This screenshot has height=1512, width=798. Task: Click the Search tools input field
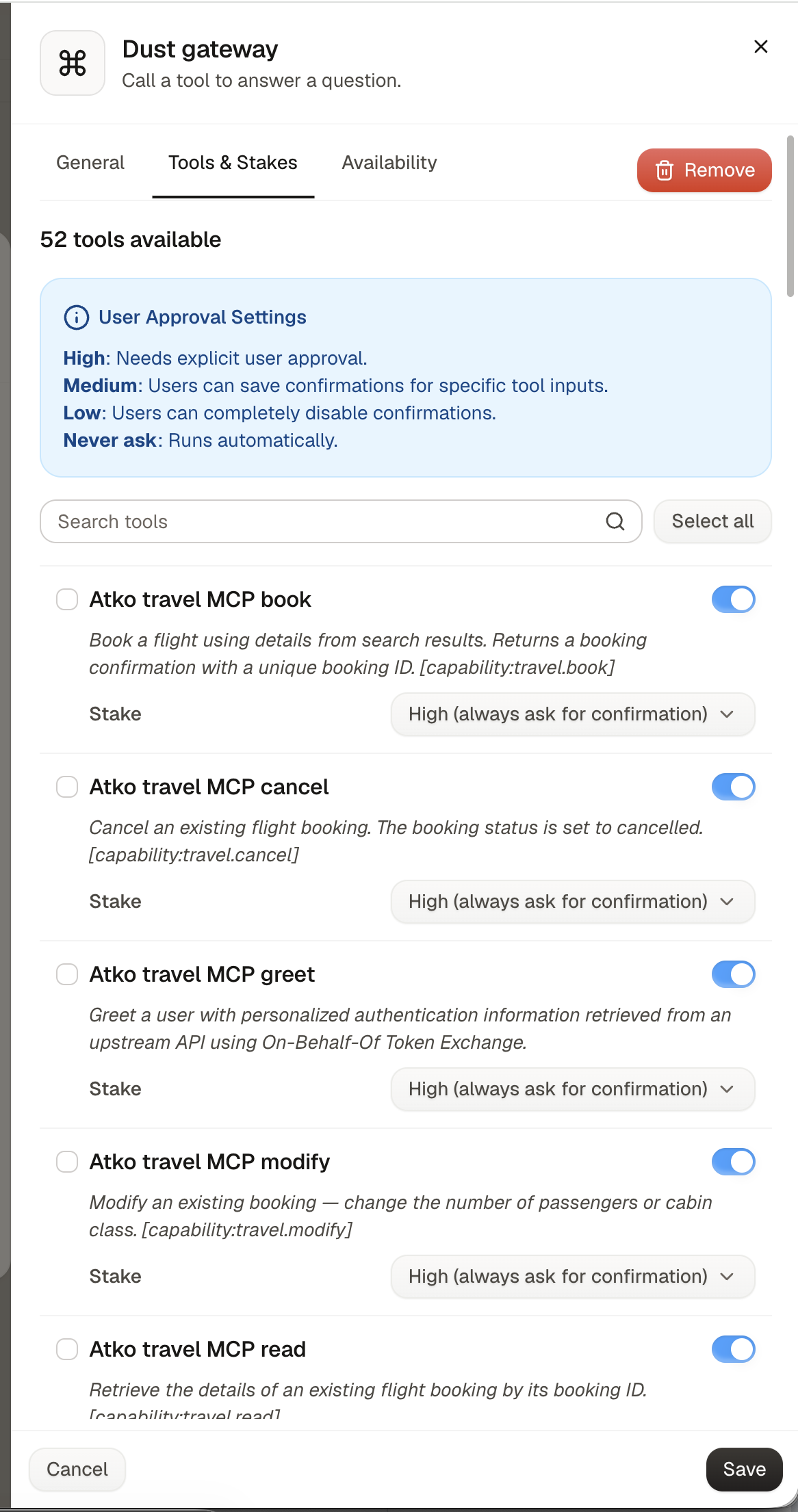pos(341,521)
